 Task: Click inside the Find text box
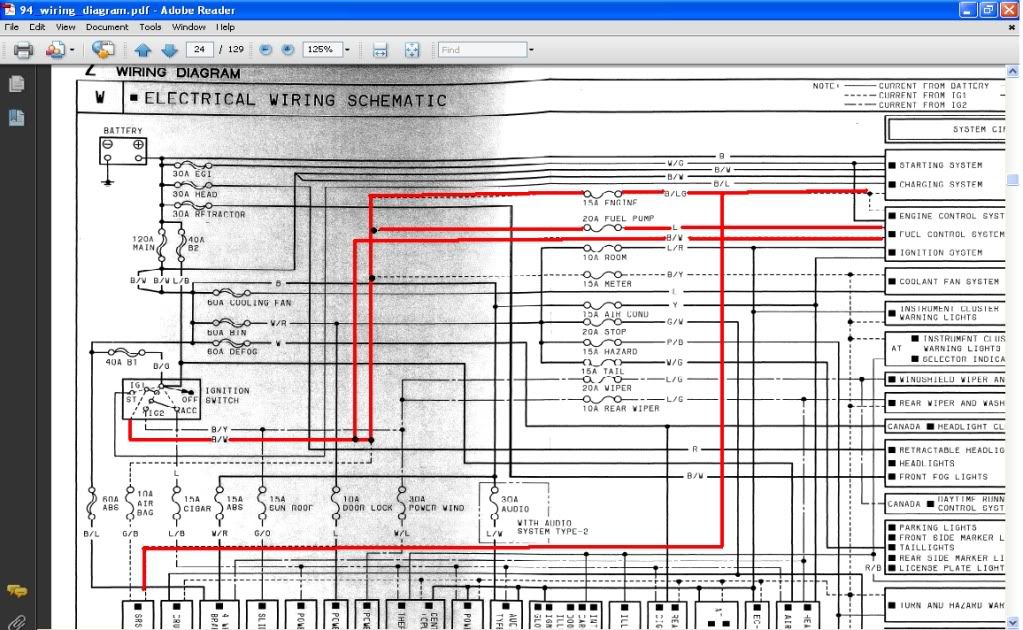coord(482,50)
